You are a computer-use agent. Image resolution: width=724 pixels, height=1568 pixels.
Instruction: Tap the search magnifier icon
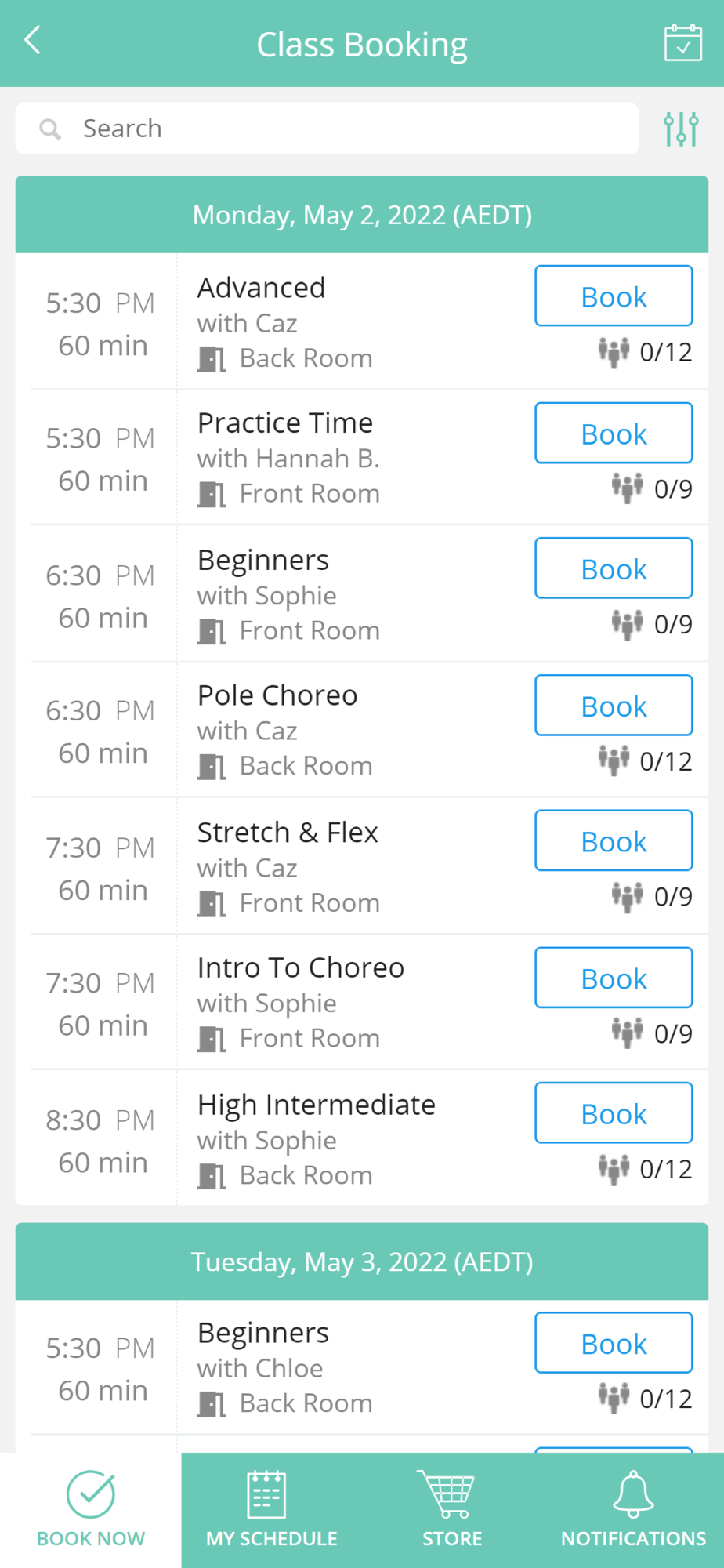click(50, 129)
